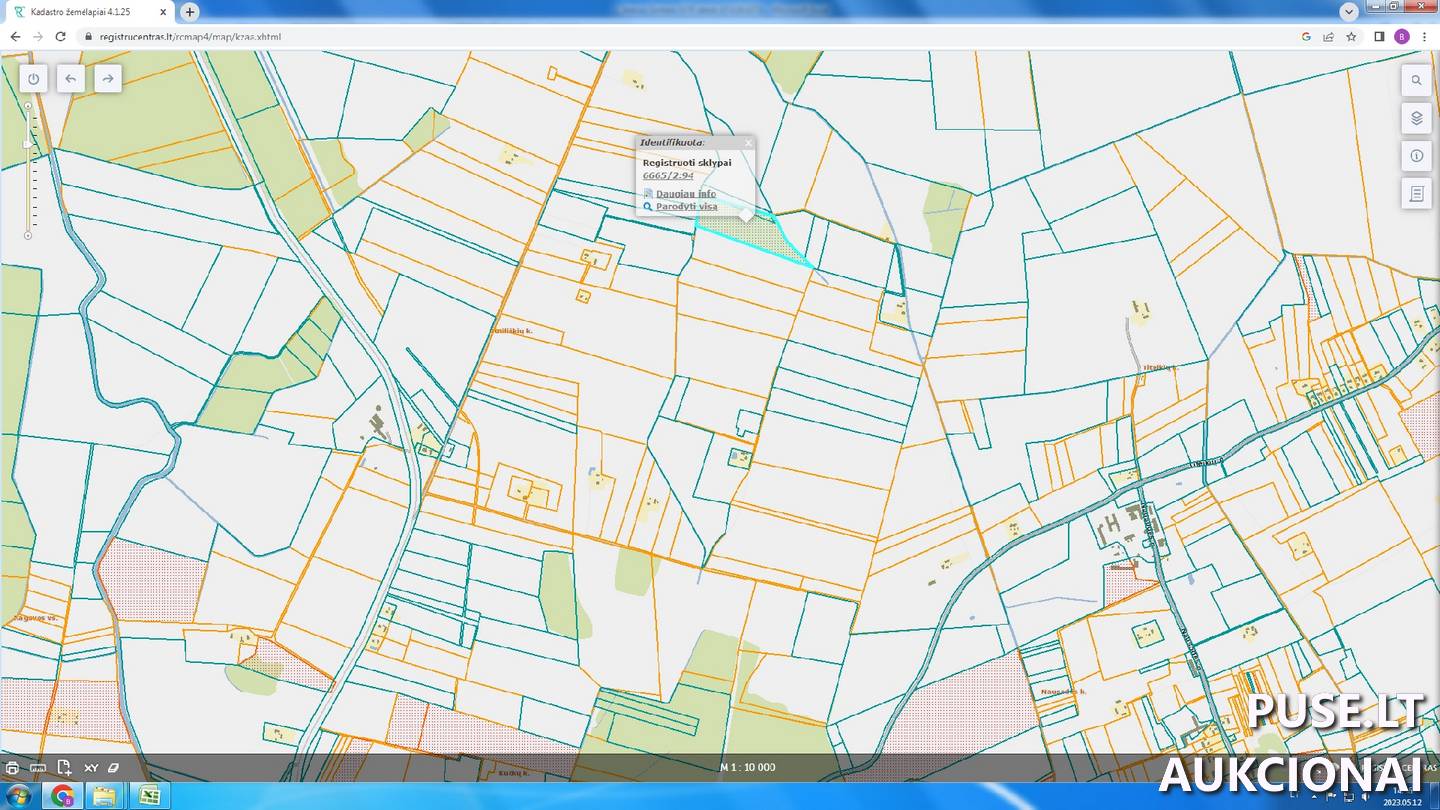This screenshot has width=1440, height=810.
Task: Click the add document plus tool
Action: [64, 768]
